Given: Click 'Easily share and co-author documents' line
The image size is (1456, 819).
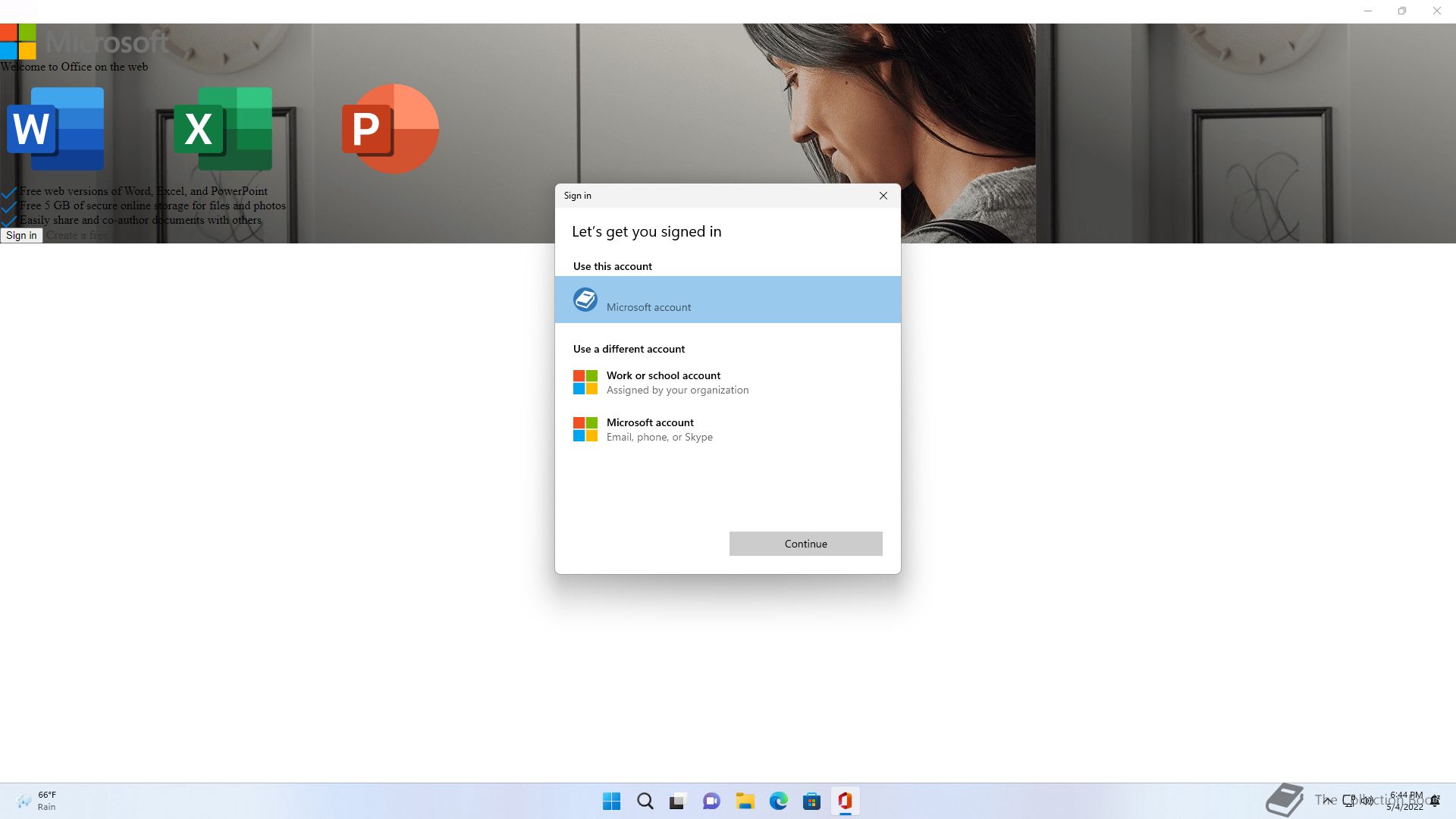Looking at the screenshot, I should click(x=140, y=220).
